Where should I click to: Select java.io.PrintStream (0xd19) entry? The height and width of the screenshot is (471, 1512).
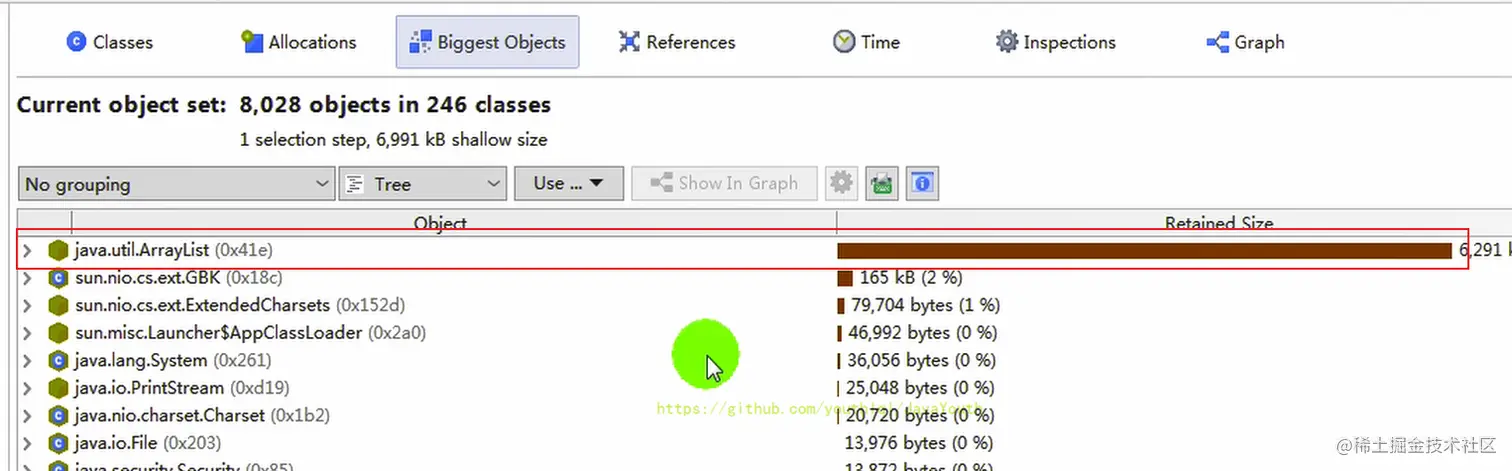pyautogui.click(x=182, y=387)
